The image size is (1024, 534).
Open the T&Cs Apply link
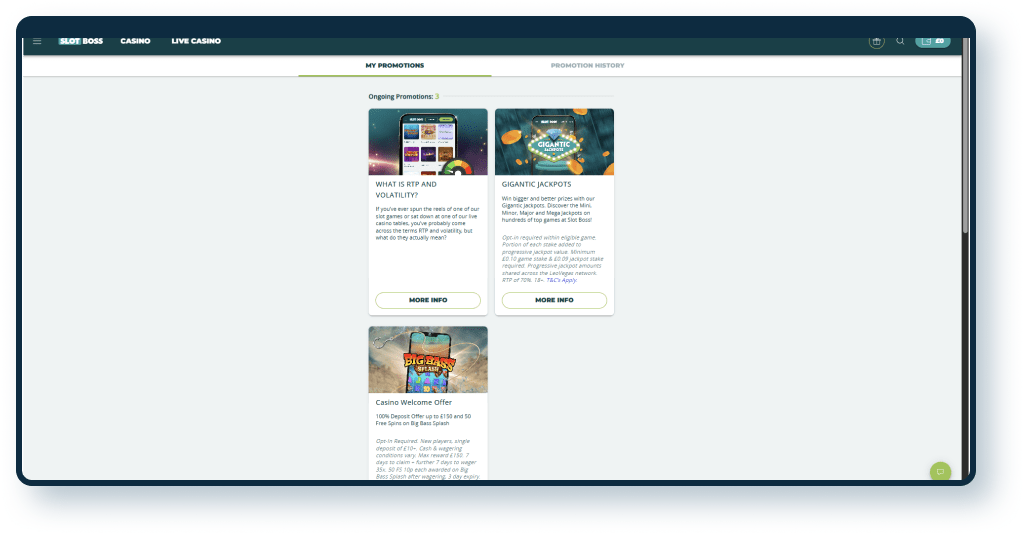pyautogui.click(x=561, y=280)
